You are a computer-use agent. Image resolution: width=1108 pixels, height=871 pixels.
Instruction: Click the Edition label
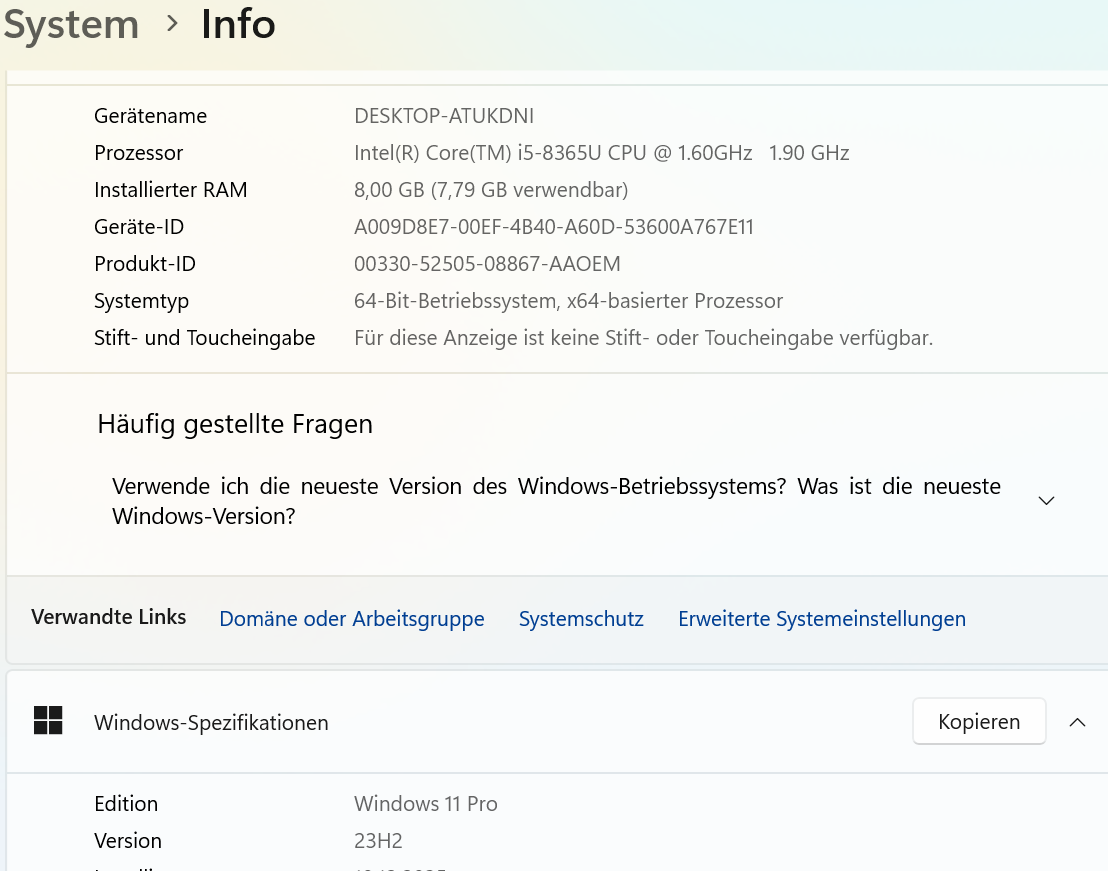126,804
